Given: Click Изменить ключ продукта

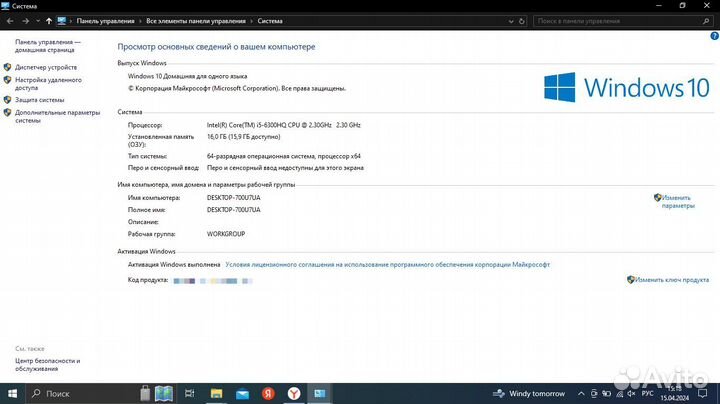Looking at the screenshot, I should tap(672, 280).
